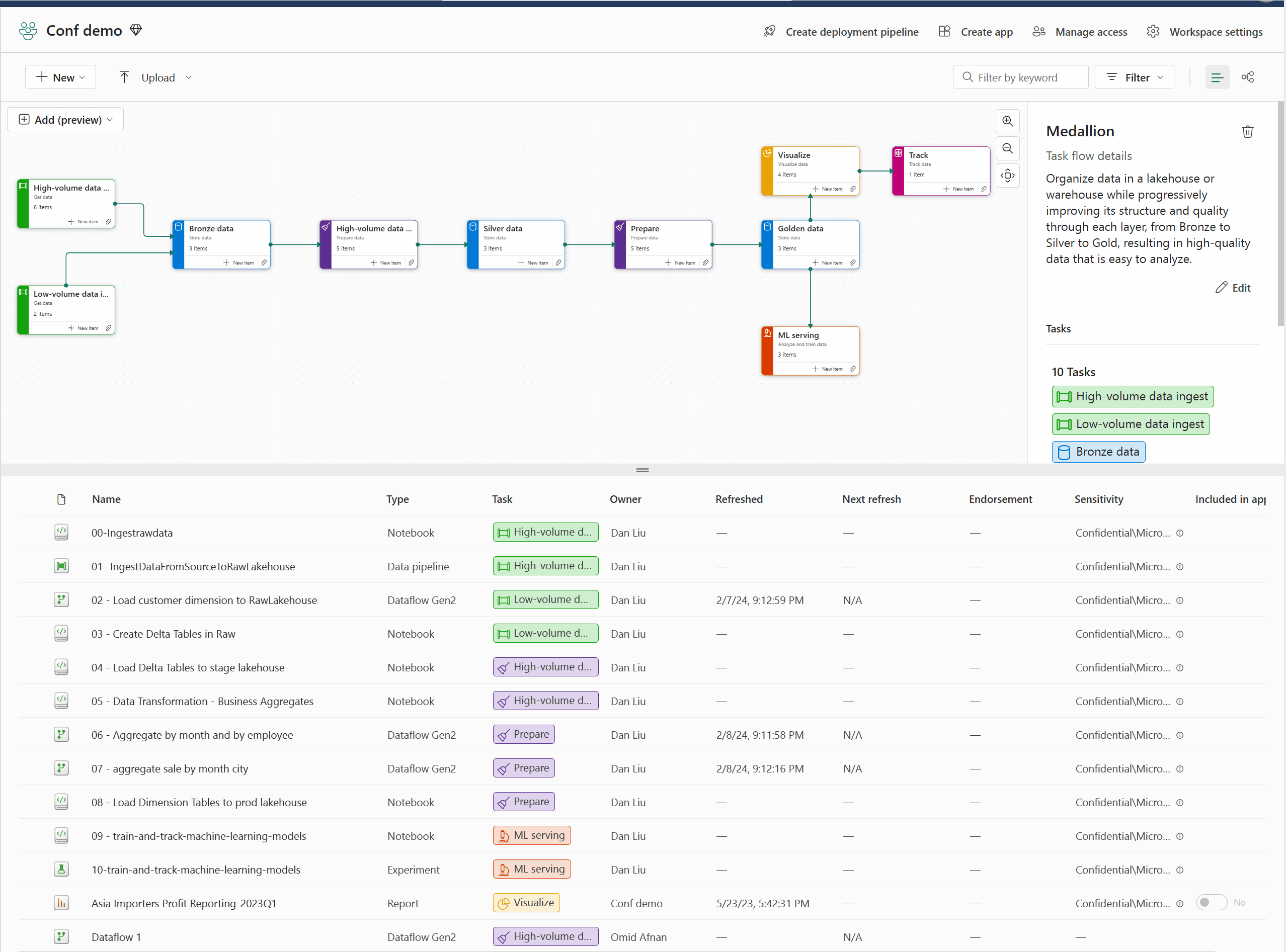Image resolution: width=1286 pixels, height=952 pixels.
Task: Click New item on Prepare card
Action: pyautogui.click(x=680, y=263)
